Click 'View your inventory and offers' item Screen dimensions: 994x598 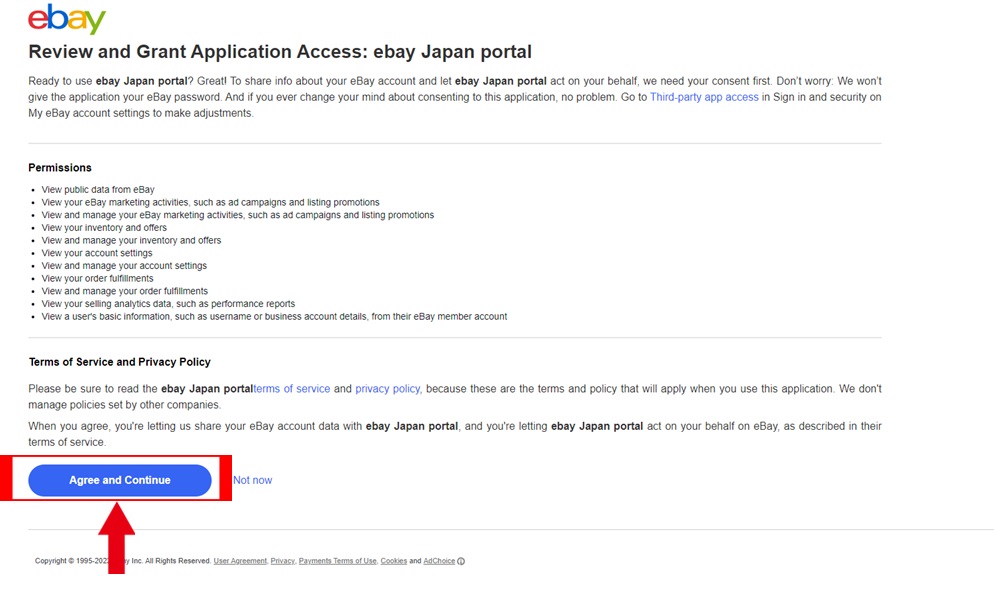104,228
